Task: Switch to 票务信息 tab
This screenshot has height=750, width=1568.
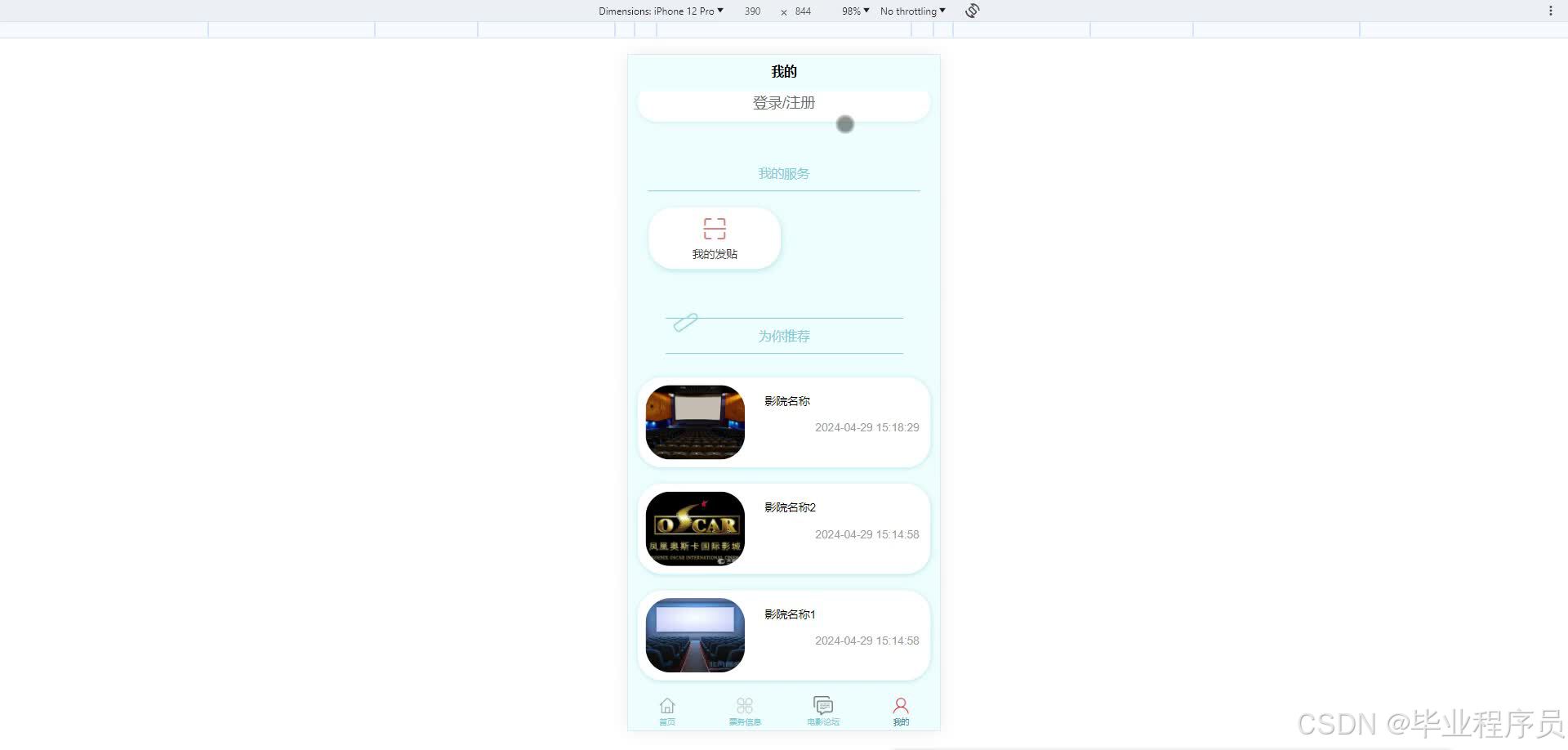Action: [x=745, y=711]
